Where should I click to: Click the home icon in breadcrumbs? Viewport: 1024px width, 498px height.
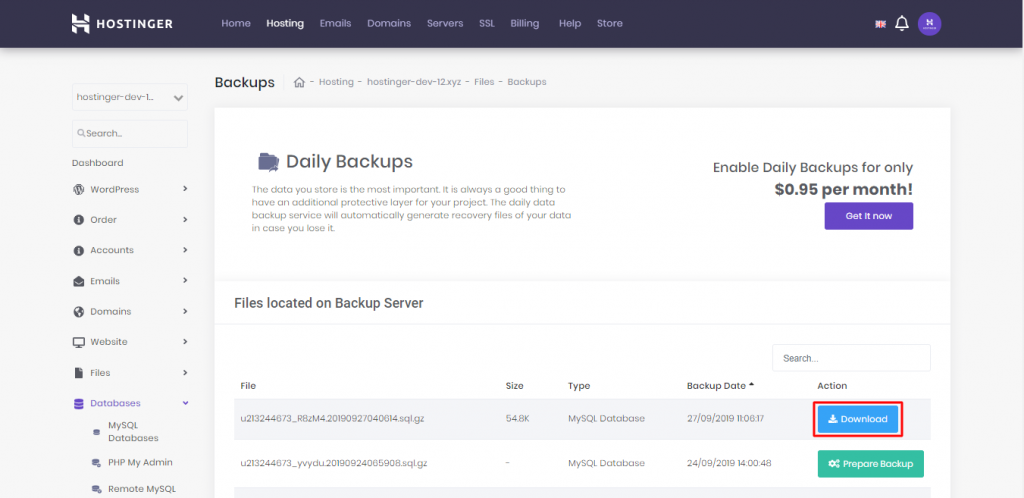tap(299, 82)
